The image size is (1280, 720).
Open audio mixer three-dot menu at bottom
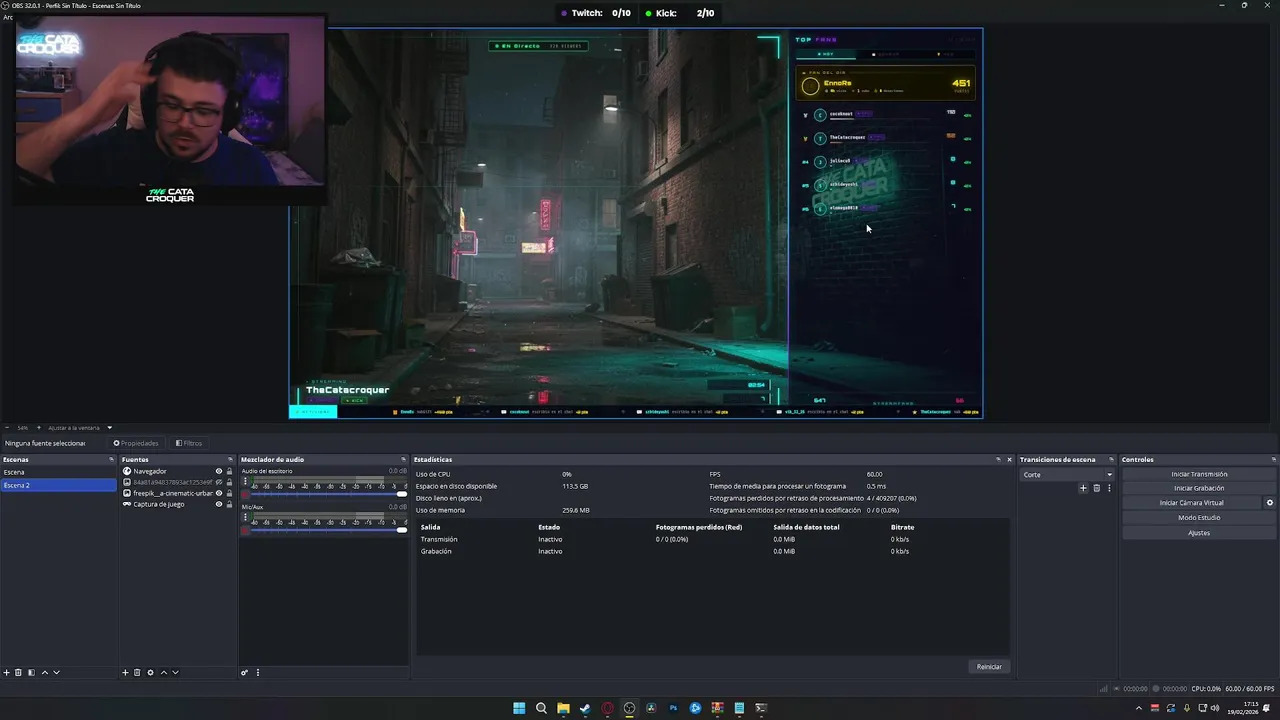click(x=257, y=672)
